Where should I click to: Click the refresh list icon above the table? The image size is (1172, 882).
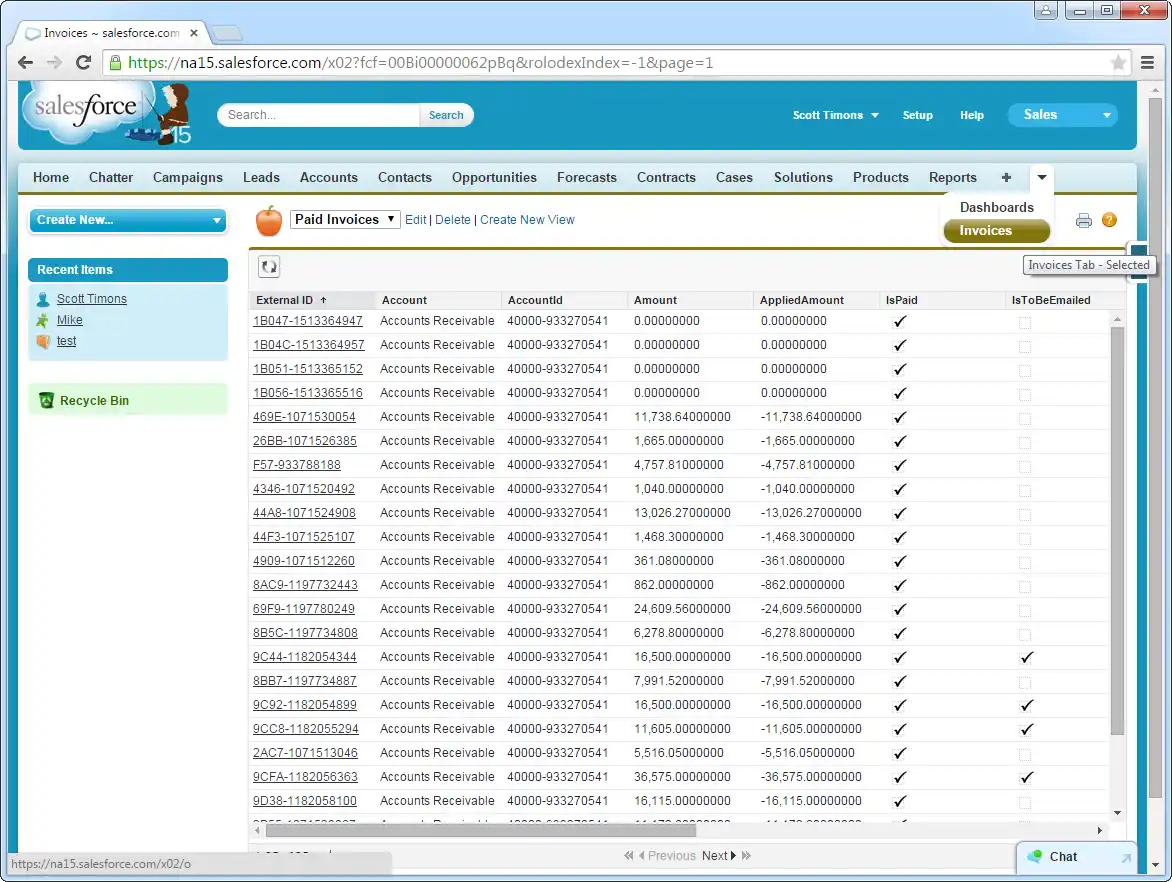pos(269,266)
